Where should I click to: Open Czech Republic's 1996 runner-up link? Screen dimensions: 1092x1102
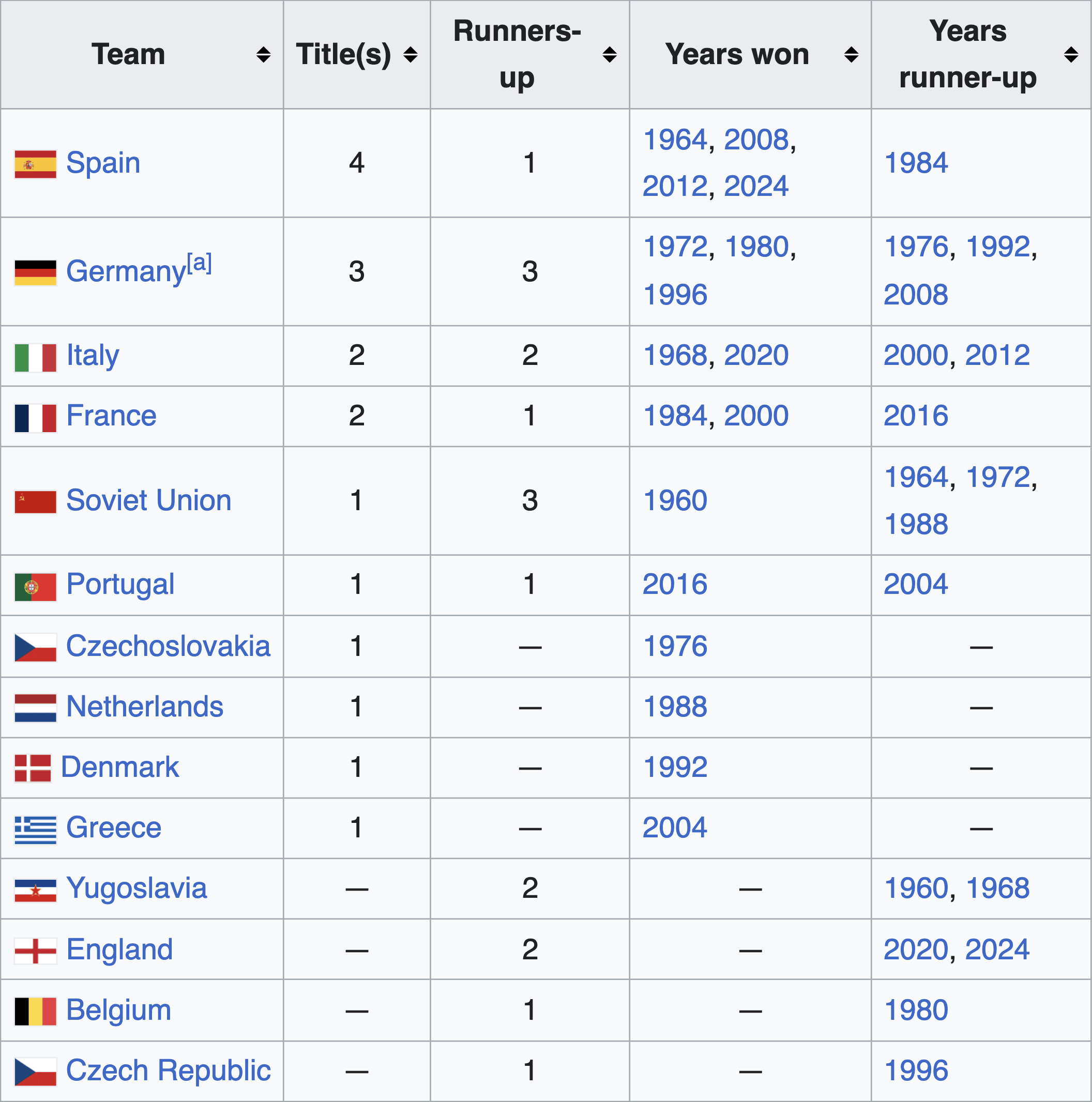click(x=916, y=1070)
